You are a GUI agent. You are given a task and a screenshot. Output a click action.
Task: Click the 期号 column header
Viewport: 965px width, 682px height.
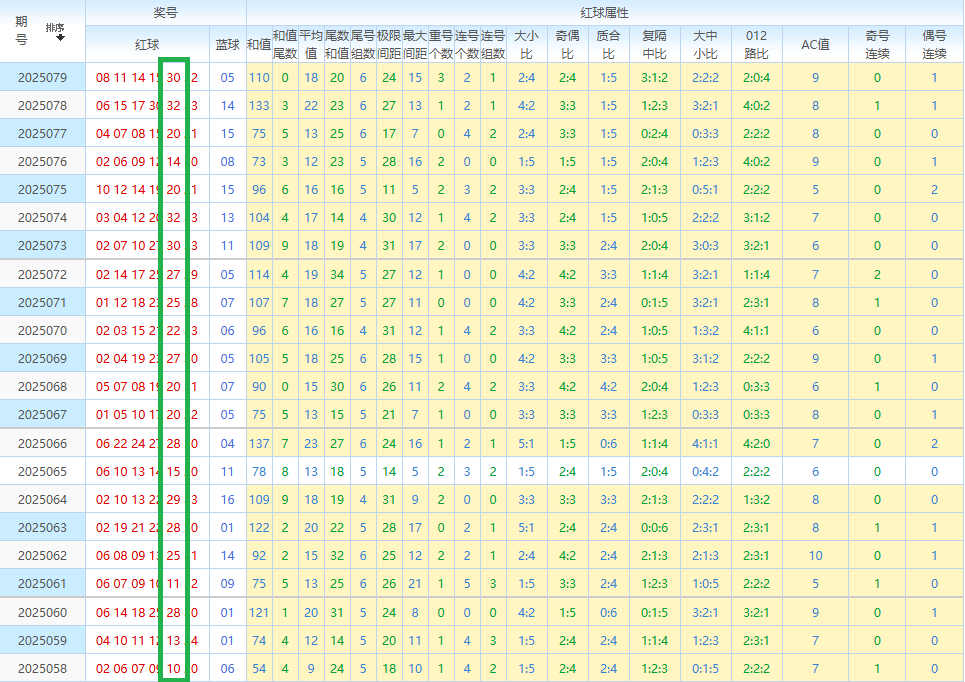[x=22, y=31]
